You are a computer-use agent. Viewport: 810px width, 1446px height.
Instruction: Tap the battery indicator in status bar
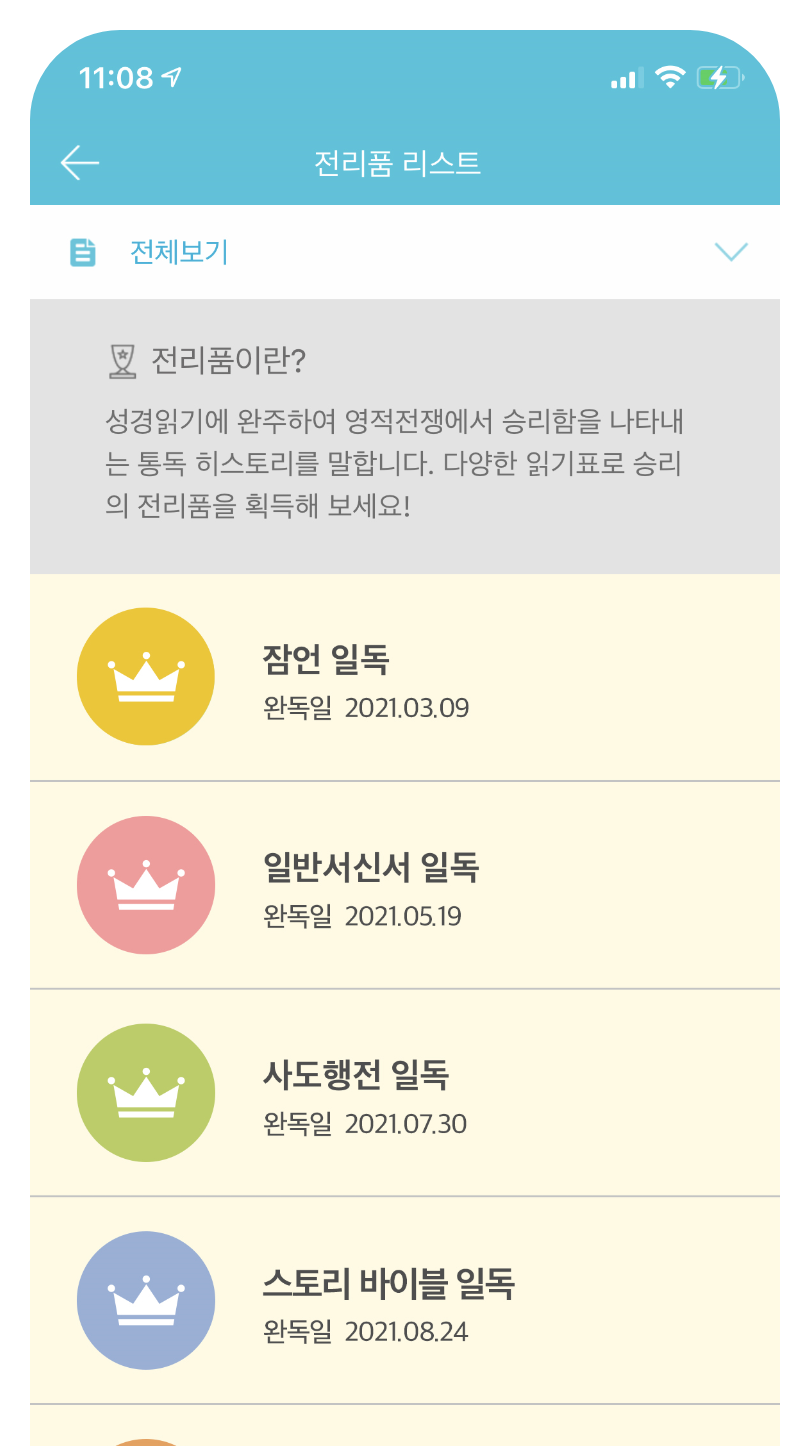point(720,77)
